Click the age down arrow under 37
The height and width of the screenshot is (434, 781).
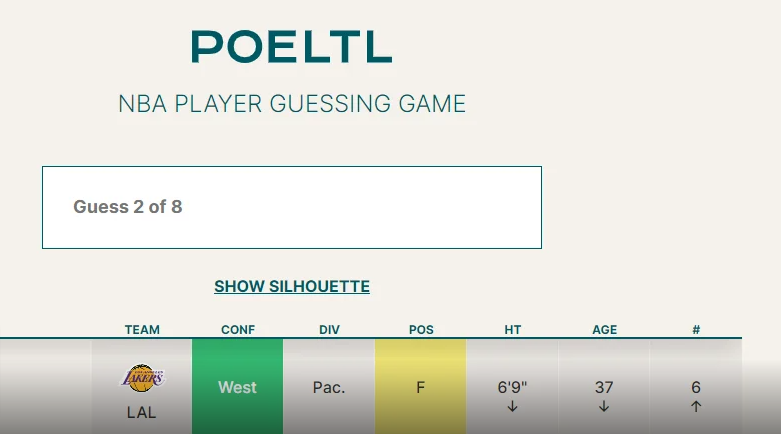click(604, 407)
